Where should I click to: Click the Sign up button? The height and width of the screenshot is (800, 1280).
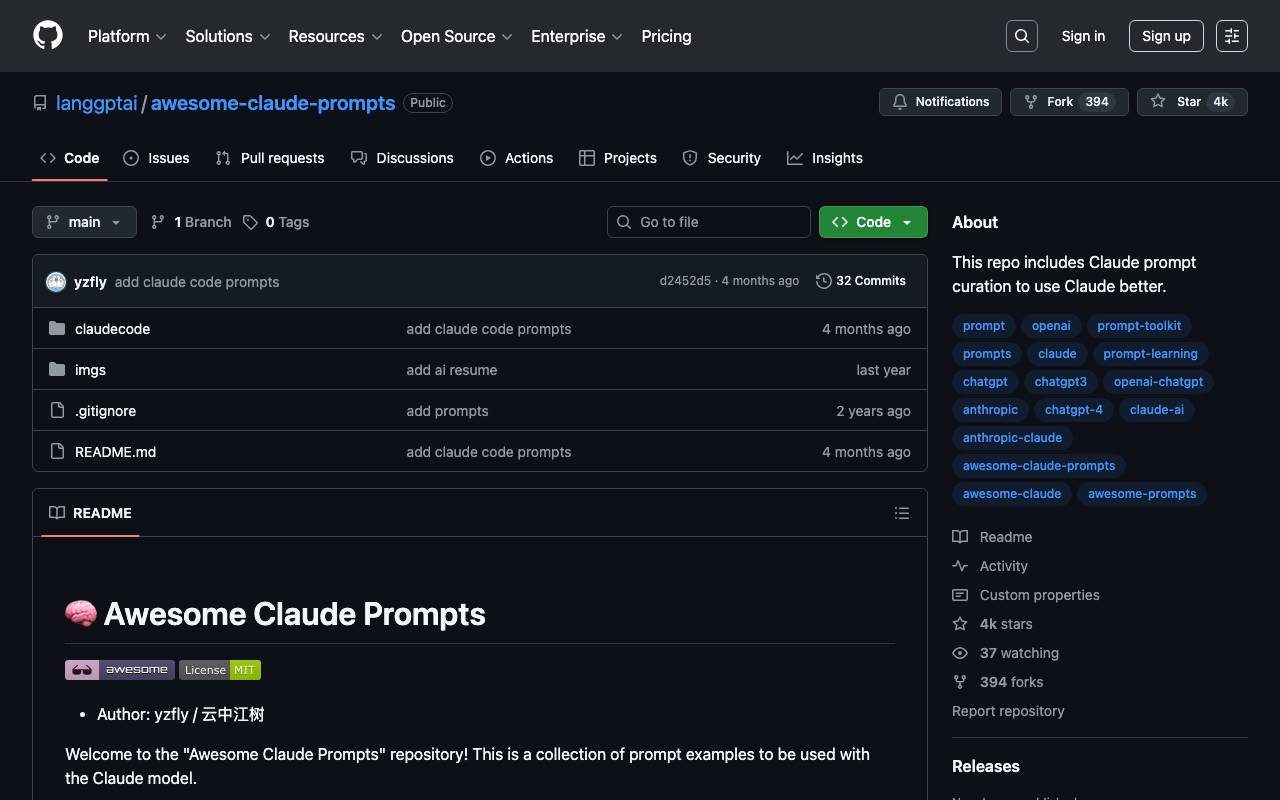pos(1165,36)
